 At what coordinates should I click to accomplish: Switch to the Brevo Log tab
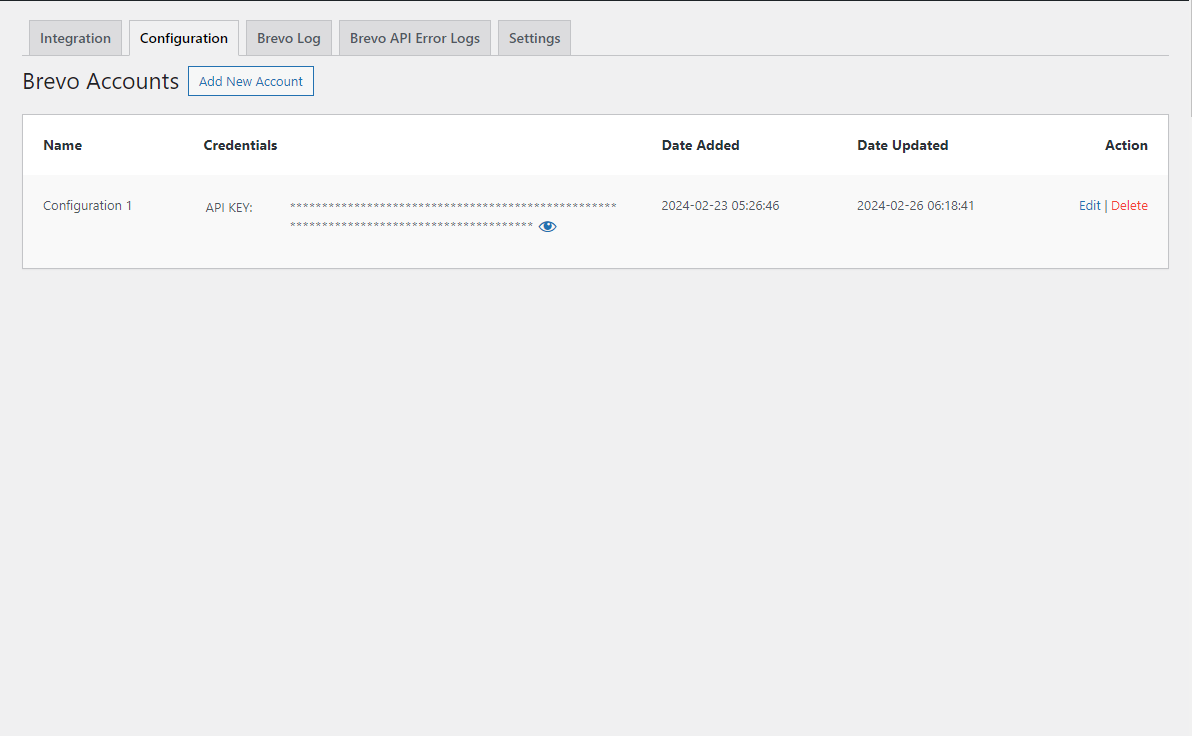tap(289, 38)
